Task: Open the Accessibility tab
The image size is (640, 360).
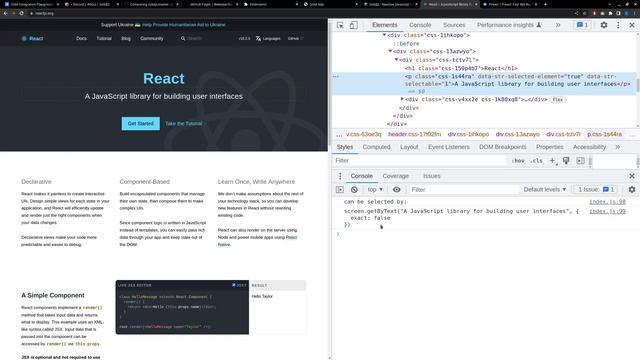Action: coord(589,147)
